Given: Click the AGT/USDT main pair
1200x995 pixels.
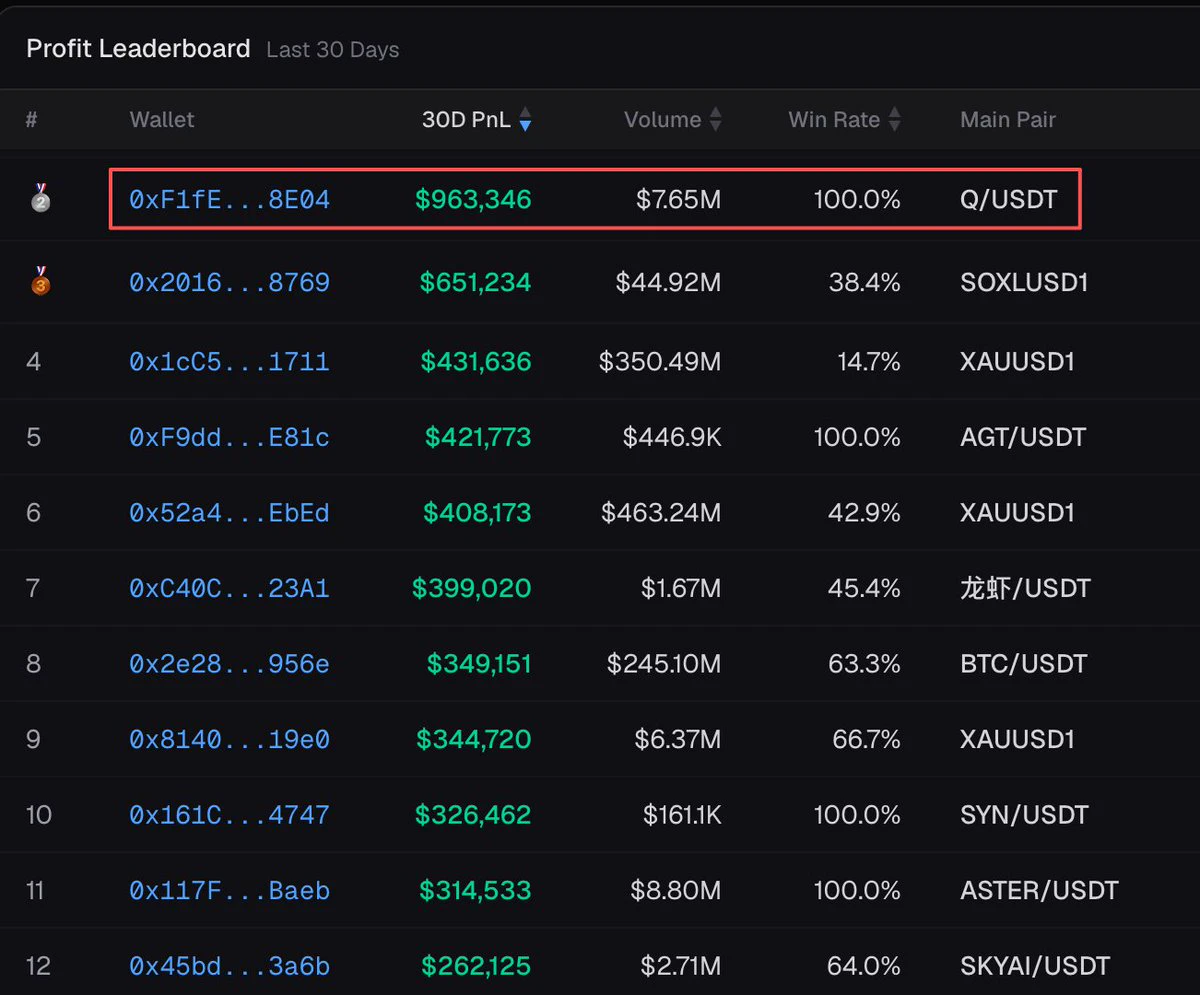Looking at the screenshot, I should click(x=1023, y=437).
